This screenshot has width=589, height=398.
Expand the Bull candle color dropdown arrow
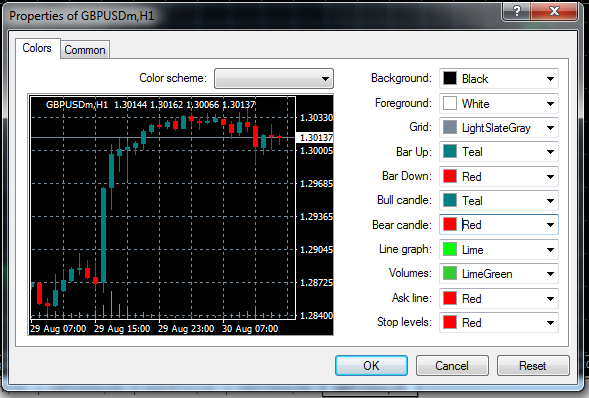click(x=550, y=201)
